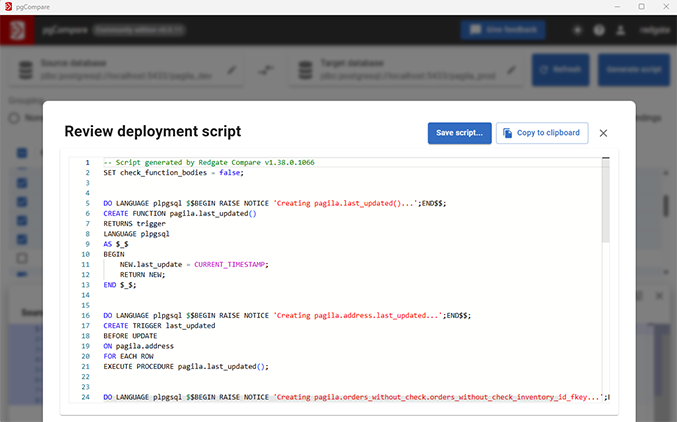Click the script editor vertical scrollbar thumb

click(x=606, y=200)
